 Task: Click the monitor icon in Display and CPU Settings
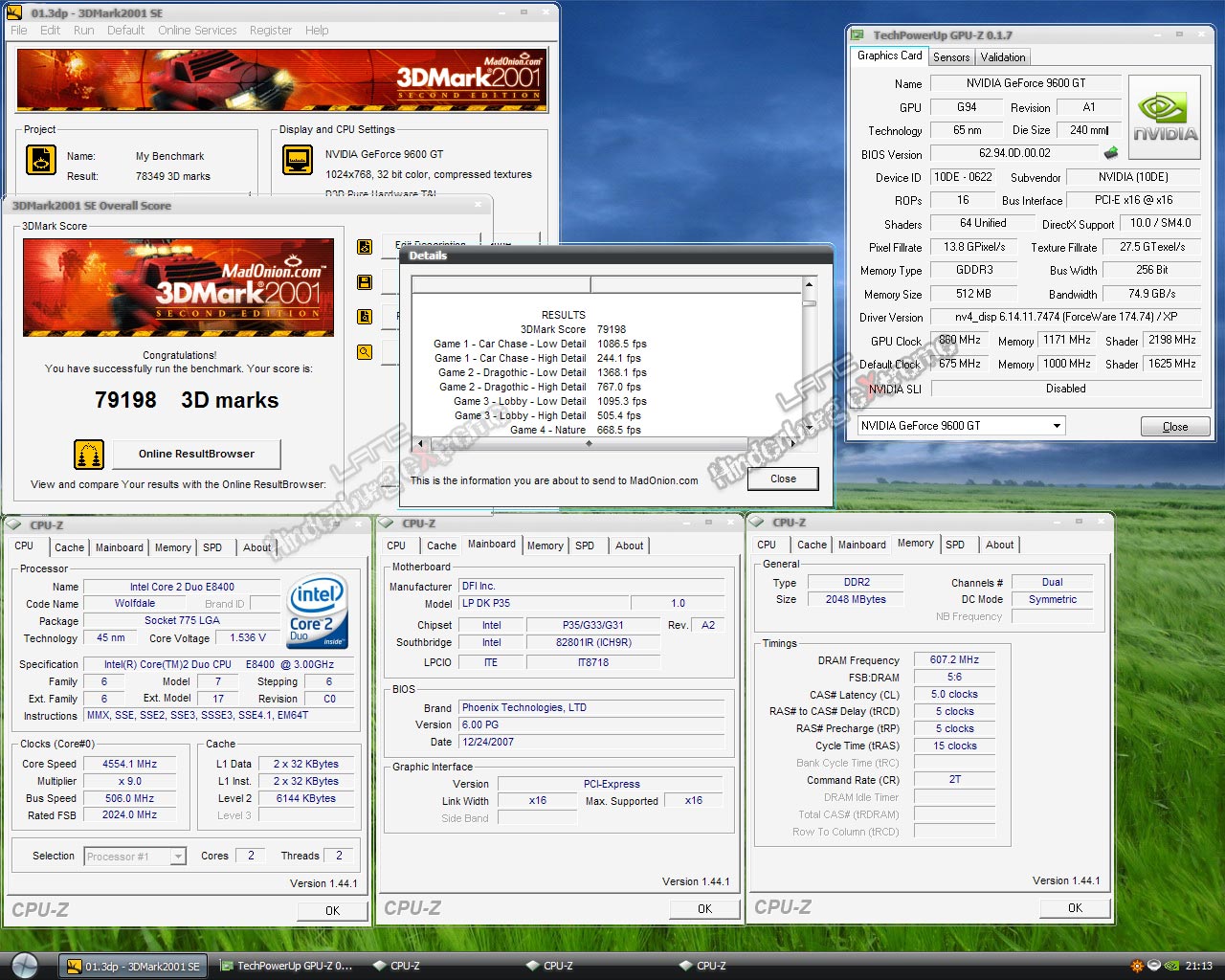coord(298,159)
